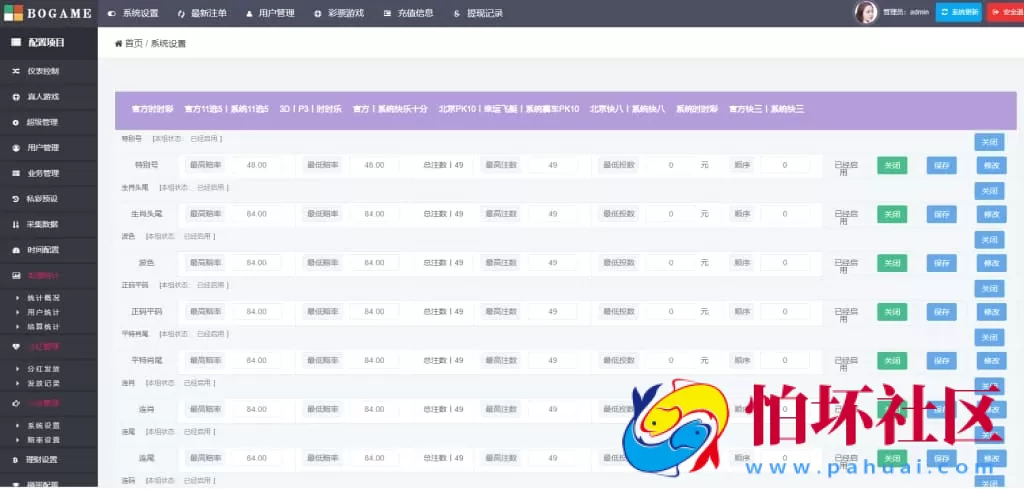Click the 首页 breadcrumb link

point(134,44)
